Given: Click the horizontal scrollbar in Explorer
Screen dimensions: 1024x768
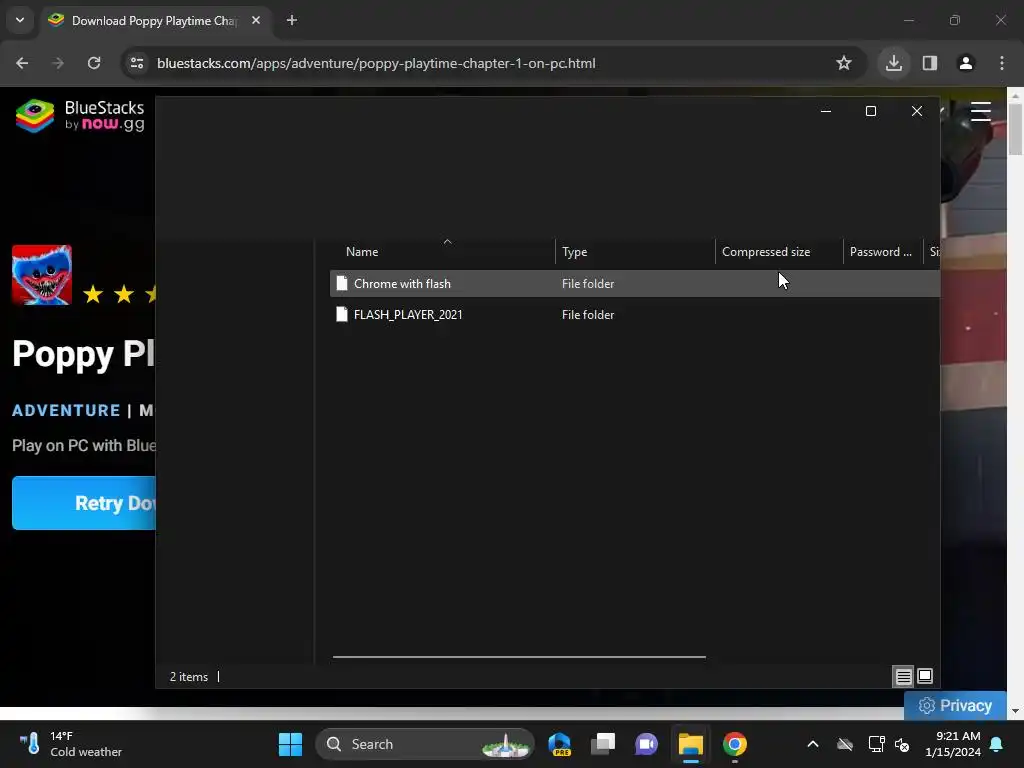Looking at the screenshot, I should 519,657.
